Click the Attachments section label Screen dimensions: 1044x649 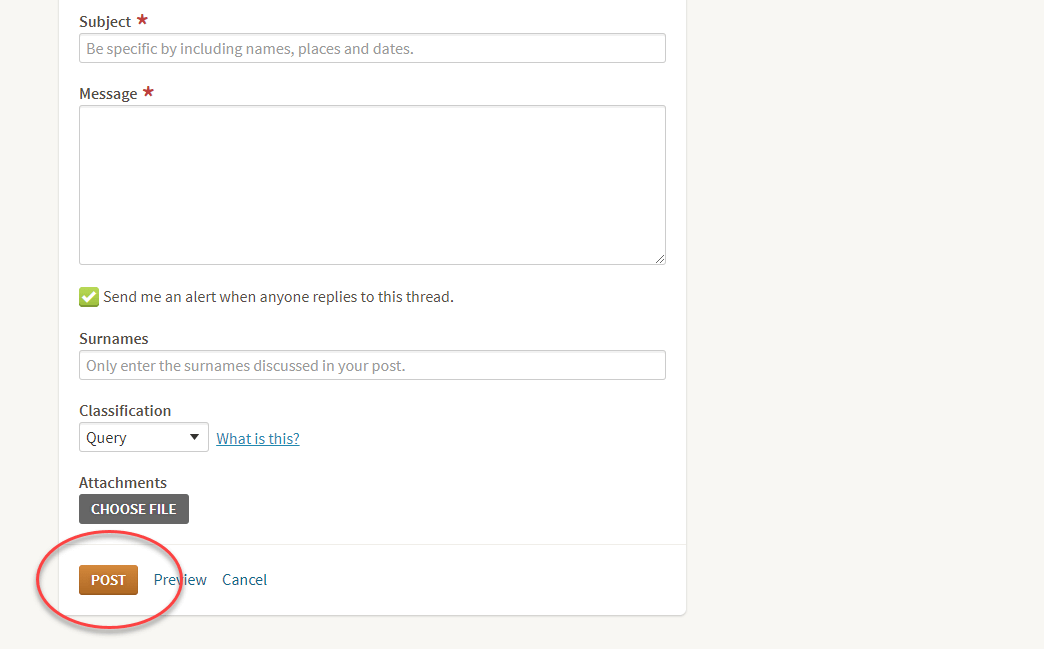point(122,482)
